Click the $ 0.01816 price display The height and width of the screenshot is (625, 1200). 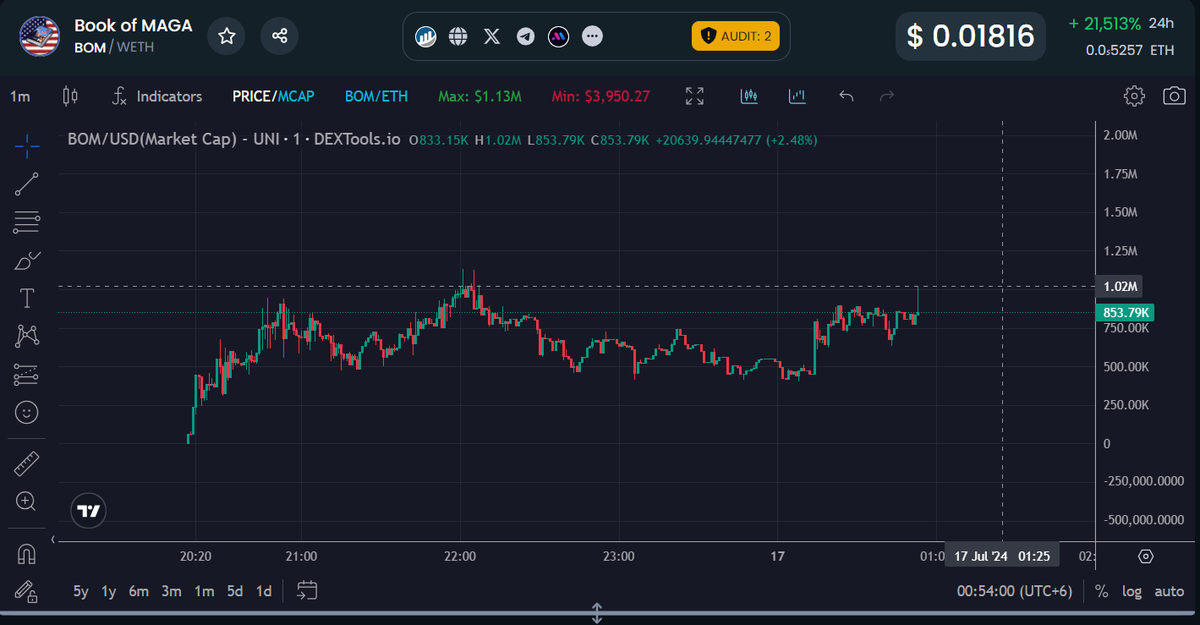[970, 36]
